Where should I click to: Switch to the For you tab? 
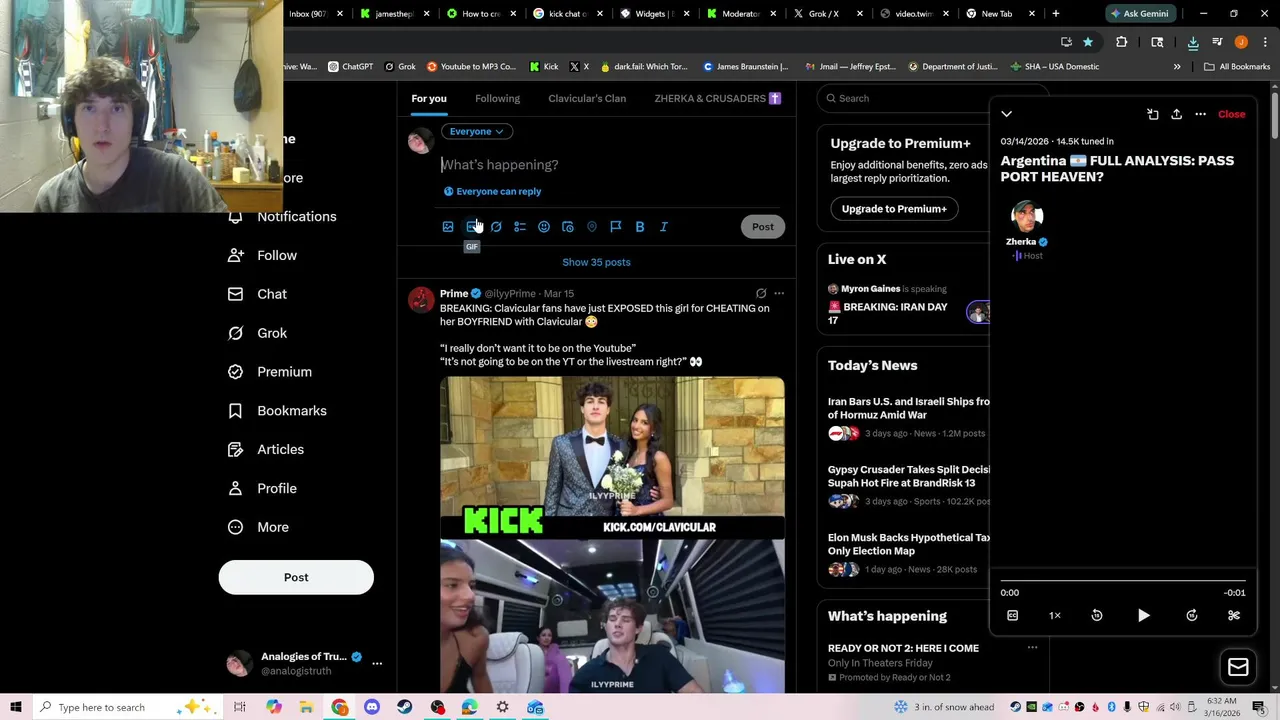coord(428,98)
